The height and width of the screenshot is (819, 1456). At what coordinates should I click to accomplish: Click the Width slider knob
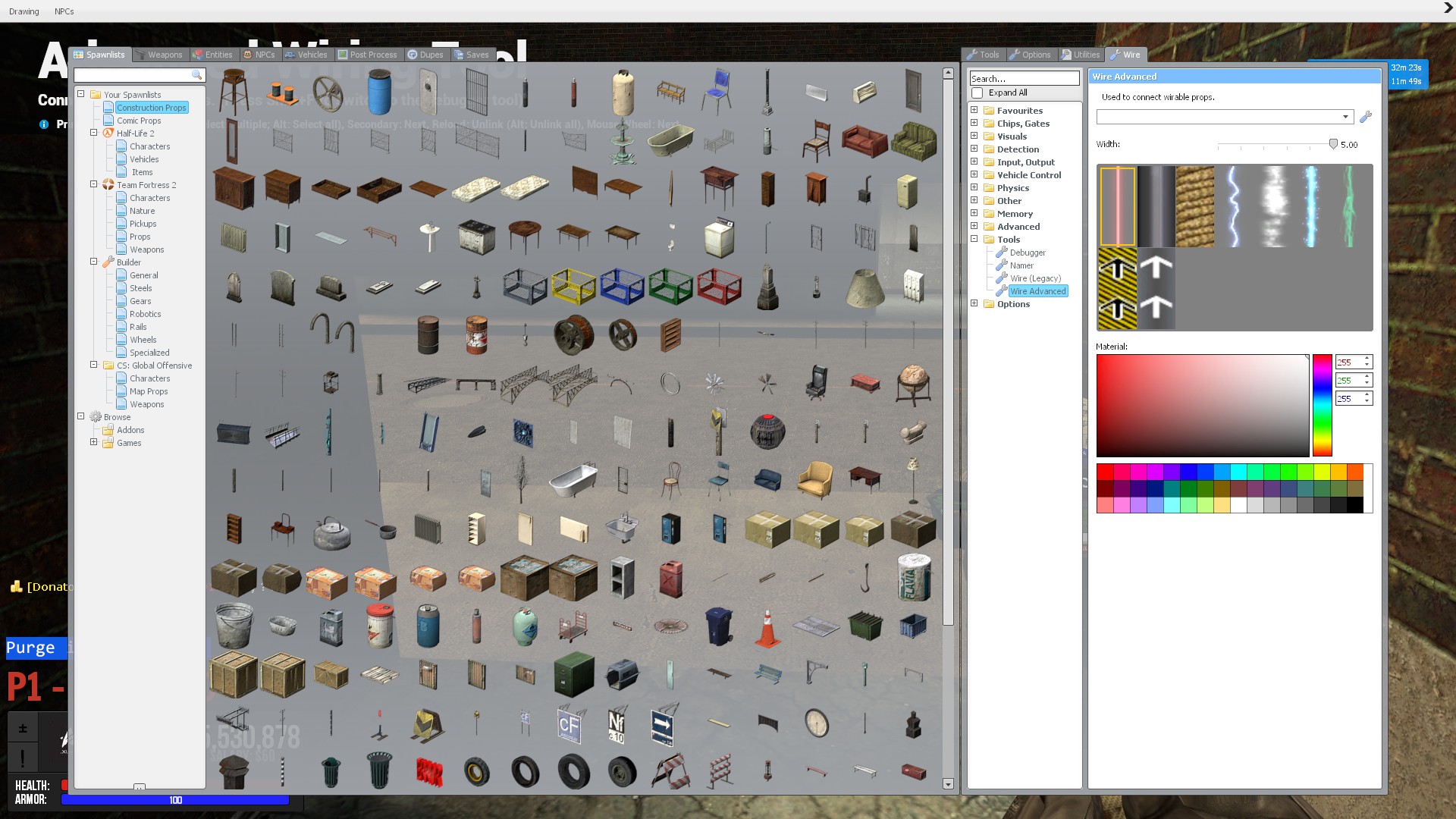[x=1333, y=144]
